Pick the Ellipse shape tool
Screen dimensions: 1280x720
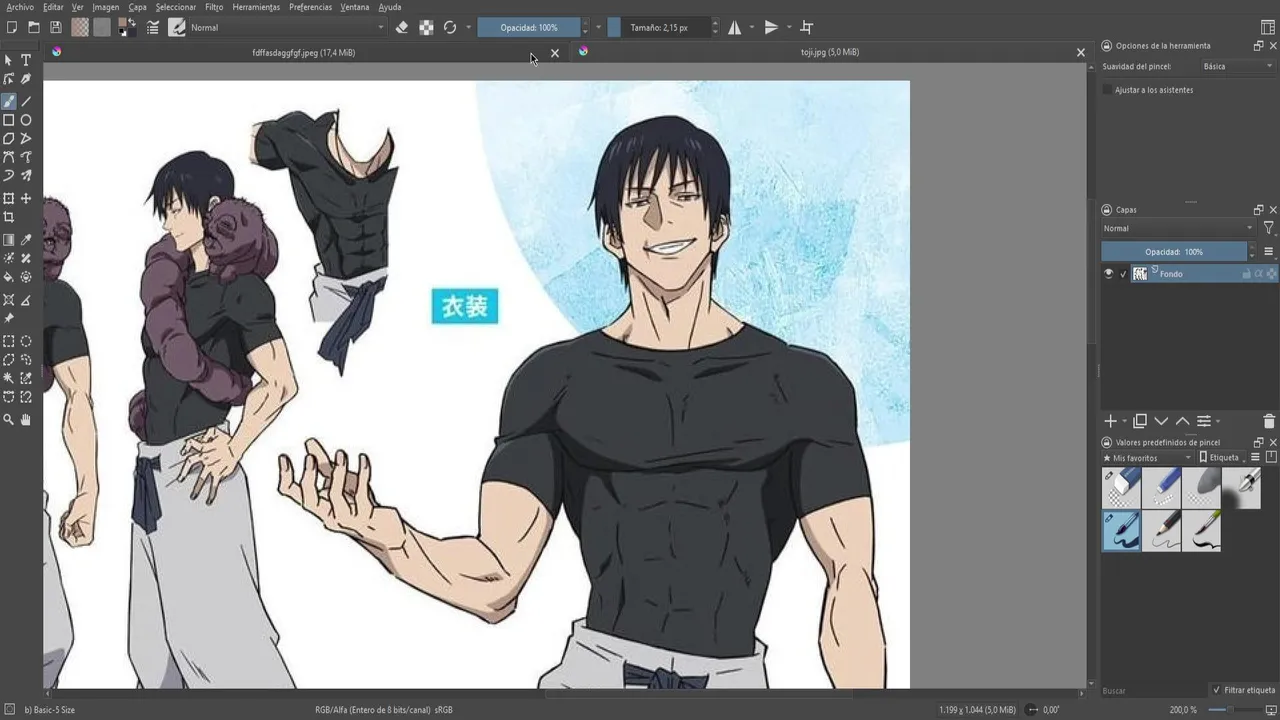pyautogui.click(x=26, y=120)
